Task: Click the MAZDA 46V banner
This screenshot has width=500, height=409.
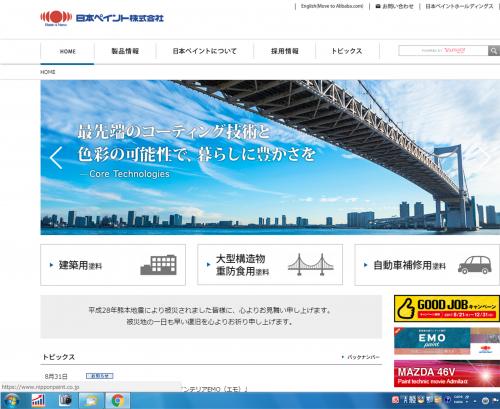Action: coord(447,374)
